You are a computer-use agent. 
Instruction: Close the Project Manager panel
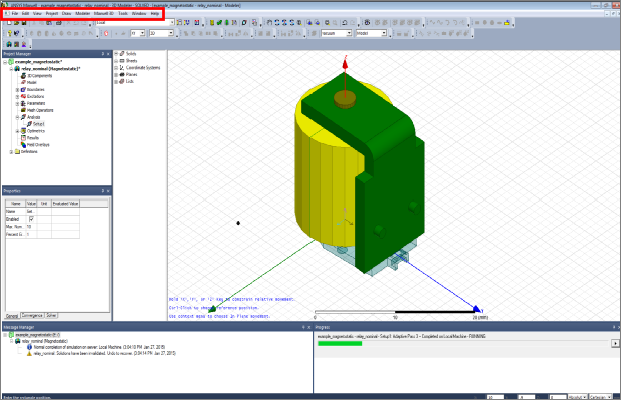click(x=108, y=54)
